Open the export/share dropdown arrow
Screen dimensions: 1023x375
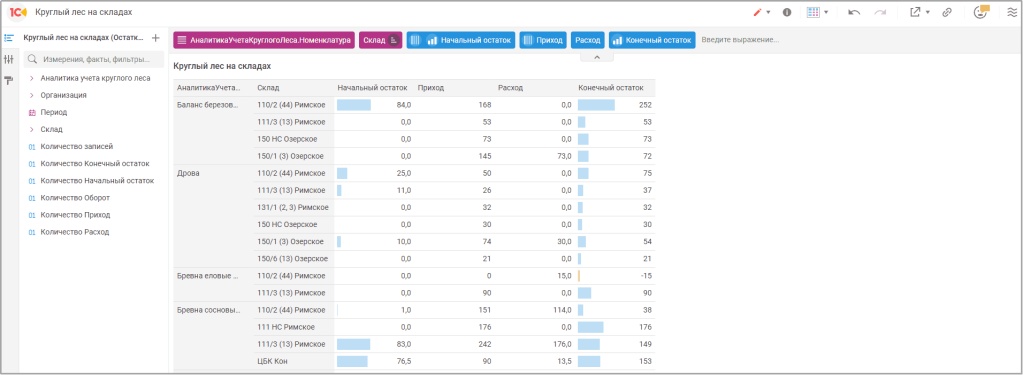pyautogui.click(x=928, y=12)
